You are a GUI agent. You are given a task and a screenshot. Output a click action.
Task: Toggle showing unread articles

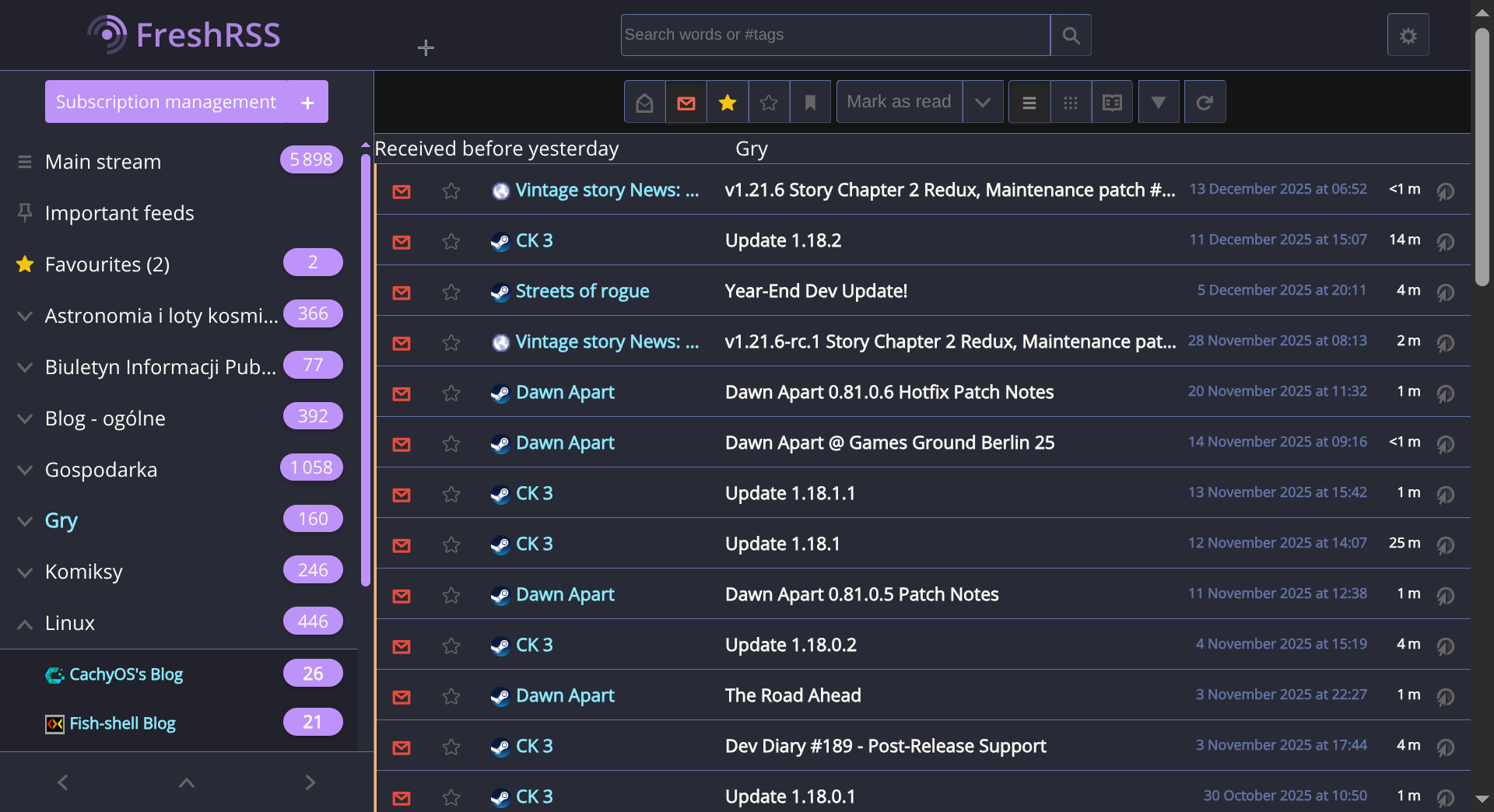(686, 102)
